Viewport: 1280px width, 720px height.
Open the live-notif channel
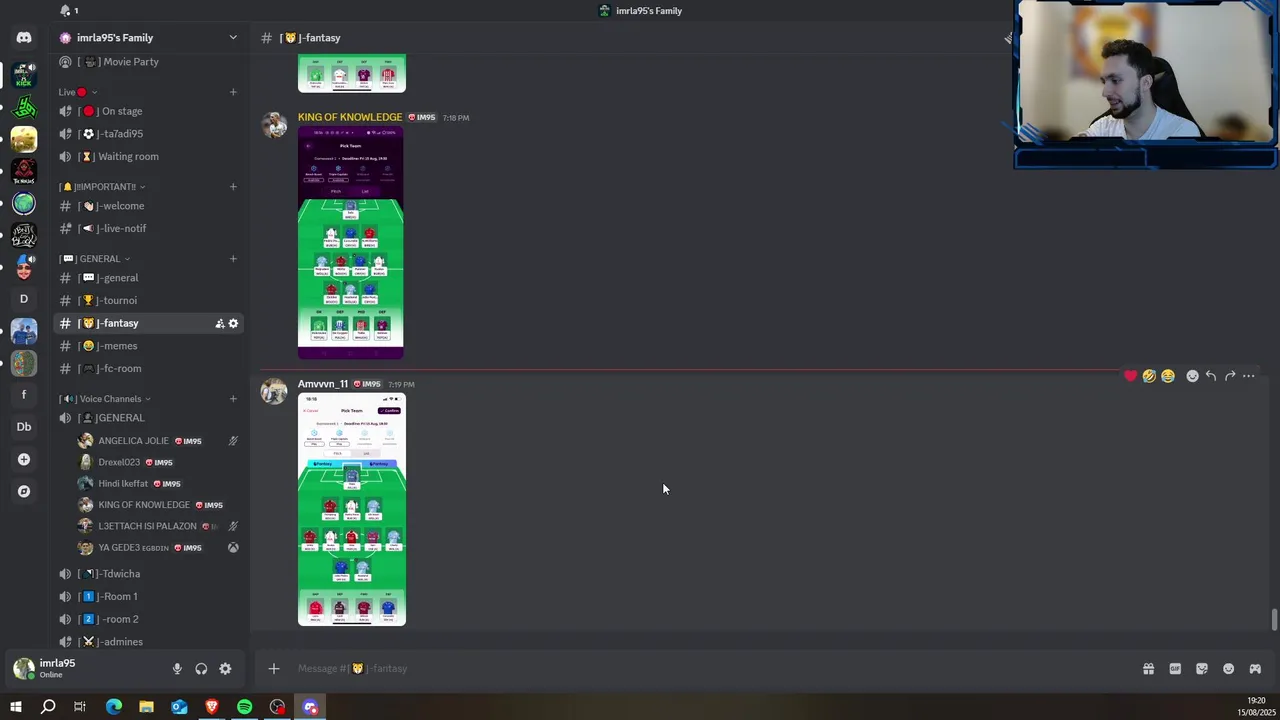click(150, 229)
